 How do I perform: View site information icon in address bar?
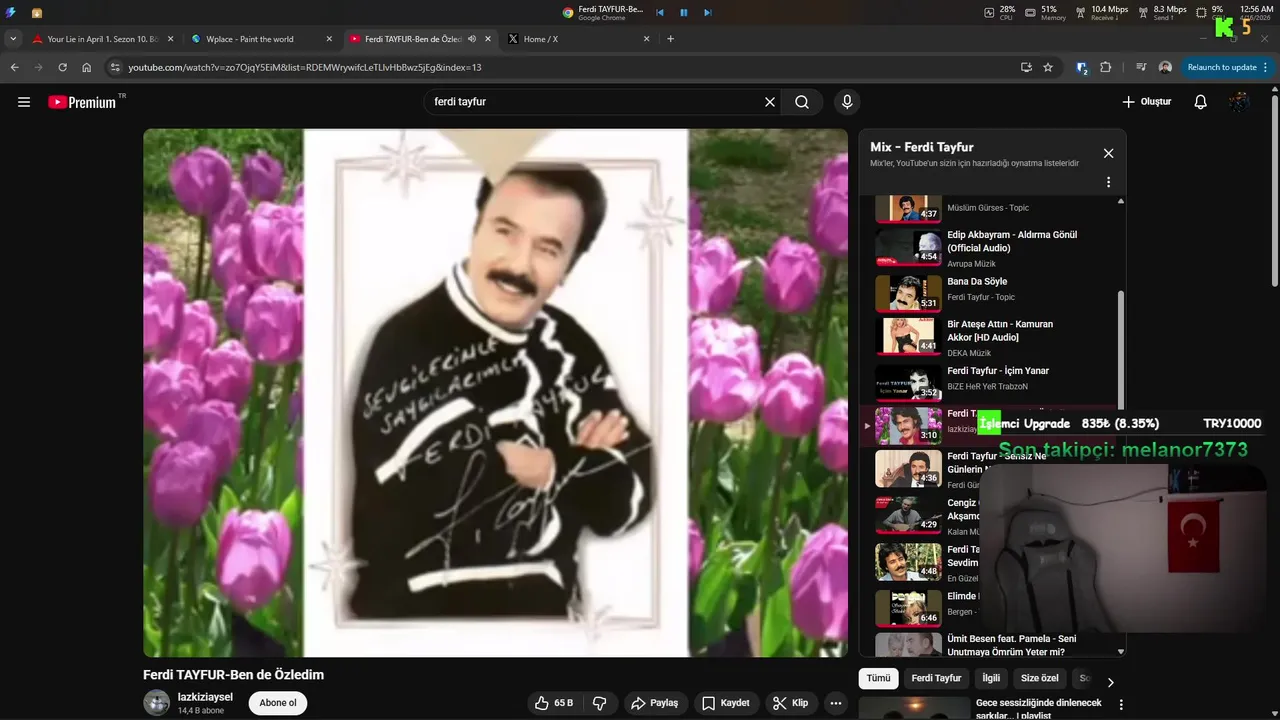click(115, 67)
